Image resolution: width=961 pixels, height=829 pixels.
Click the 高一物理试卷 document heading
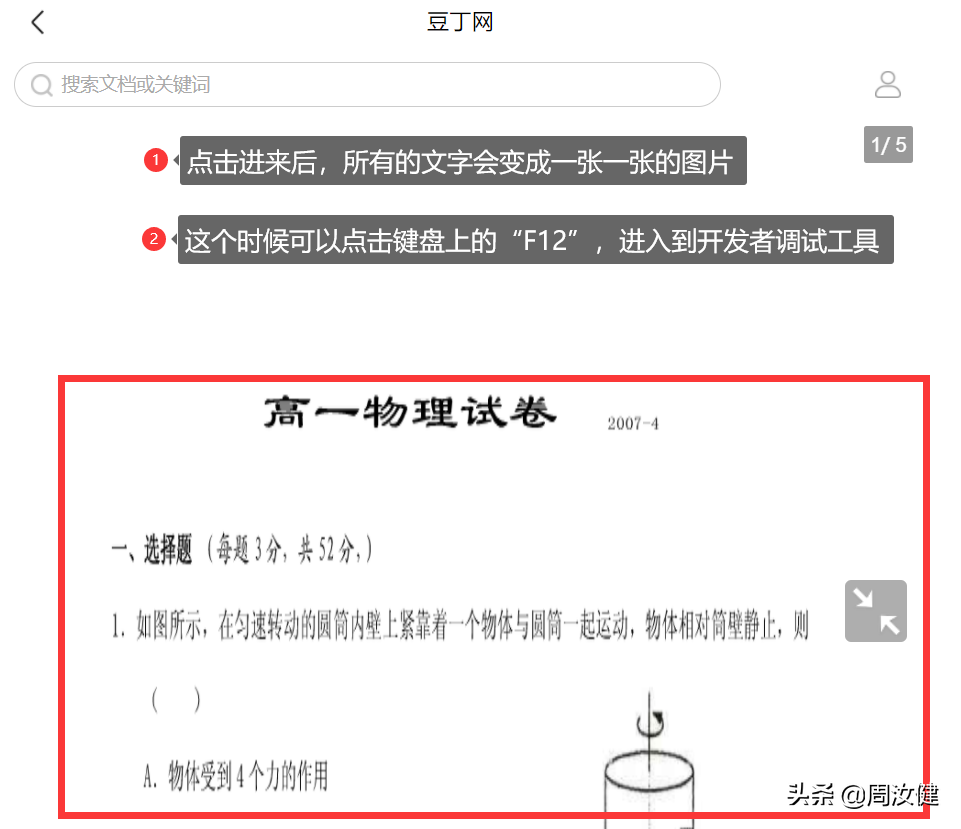point(410,412)
